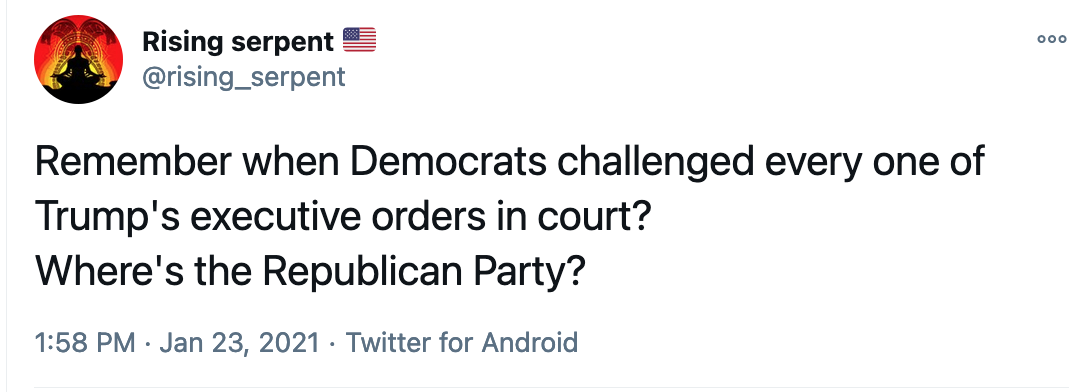Click the meditating silhouette in the avatar

point(80,67)
